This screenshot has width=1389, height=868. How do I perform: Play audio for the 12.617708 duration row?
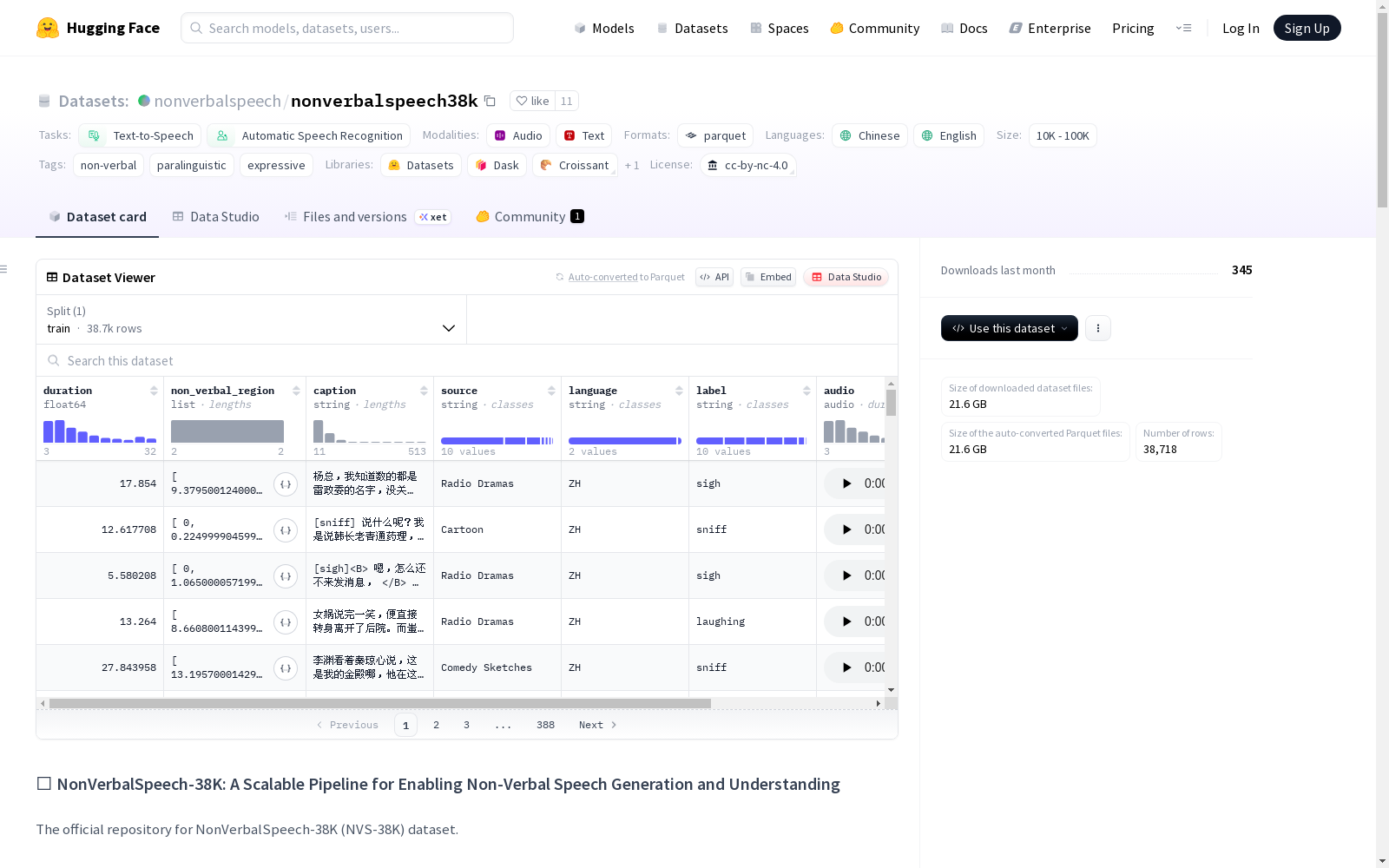[x=846, y=529]
